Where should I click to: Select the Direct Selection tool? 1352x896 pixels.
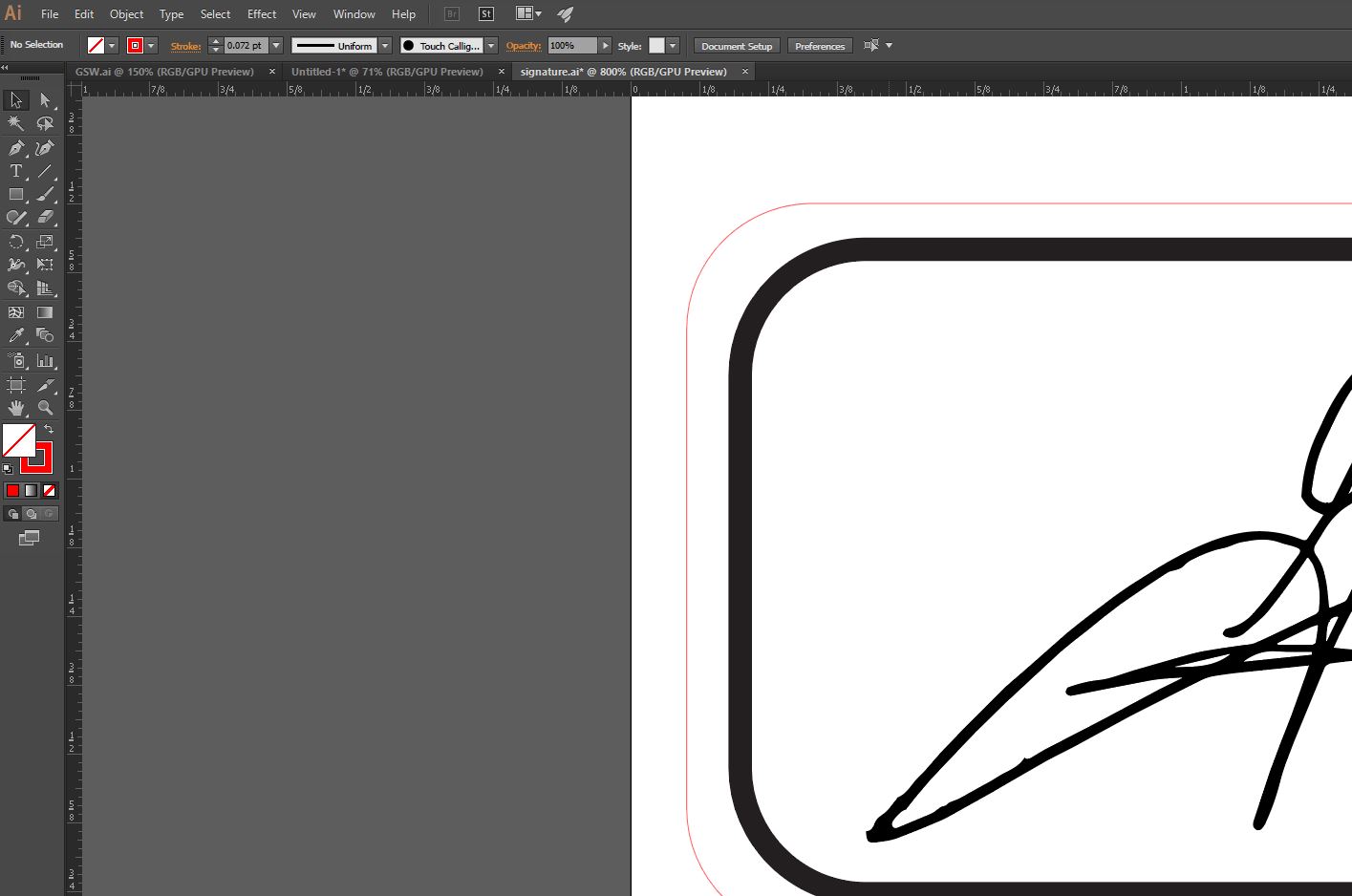pos(45,99)
